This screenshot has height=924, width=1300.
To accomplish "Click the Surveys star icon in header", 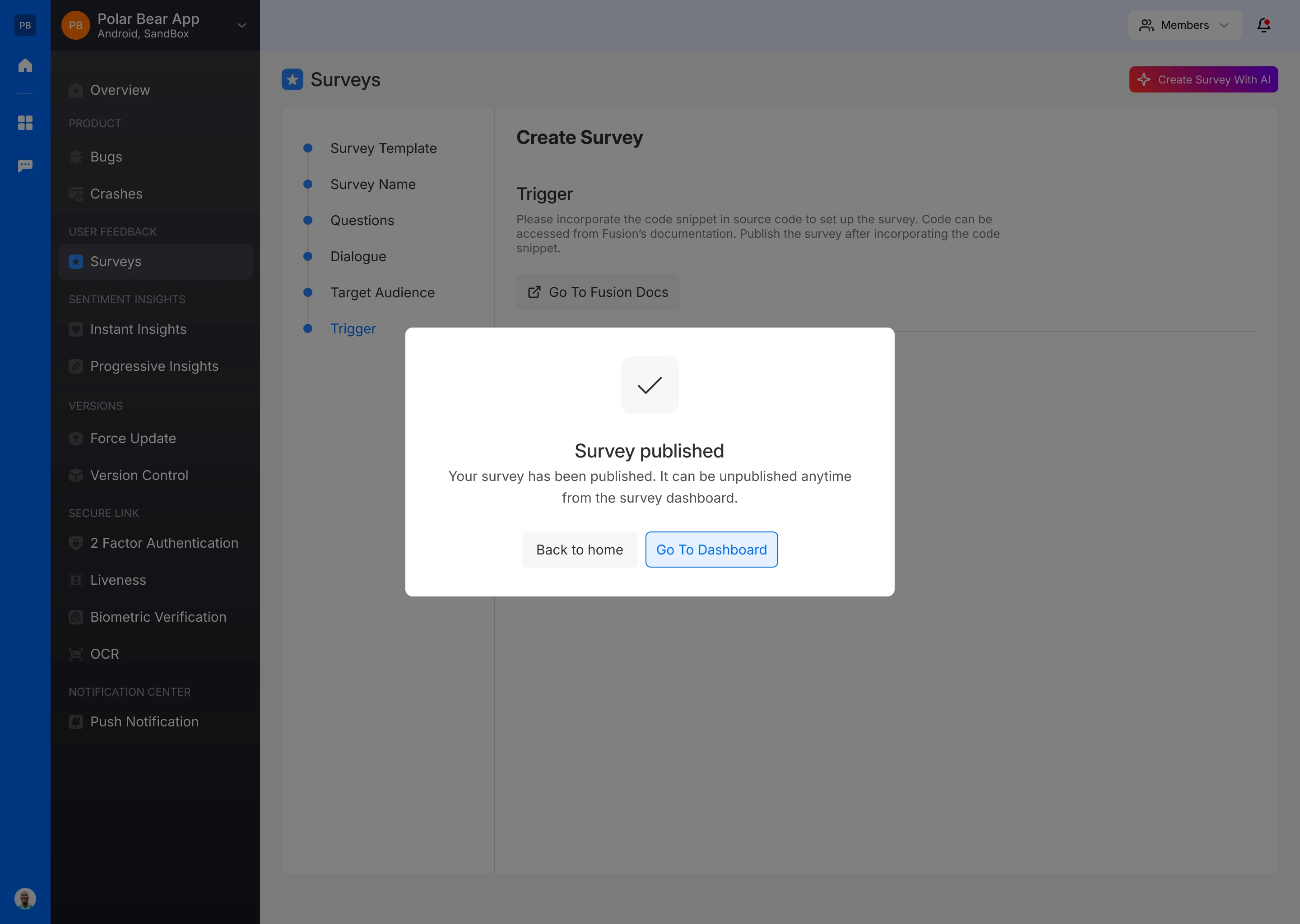I will pyautogui.click(x=292, y=80).
